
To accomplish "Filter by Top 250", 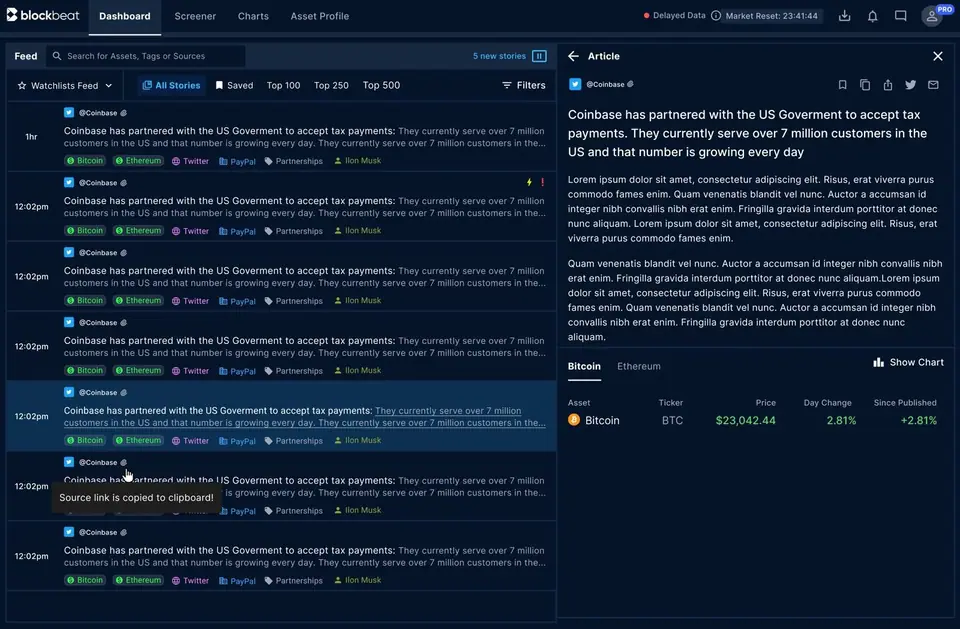I will [x=331, y=85].
